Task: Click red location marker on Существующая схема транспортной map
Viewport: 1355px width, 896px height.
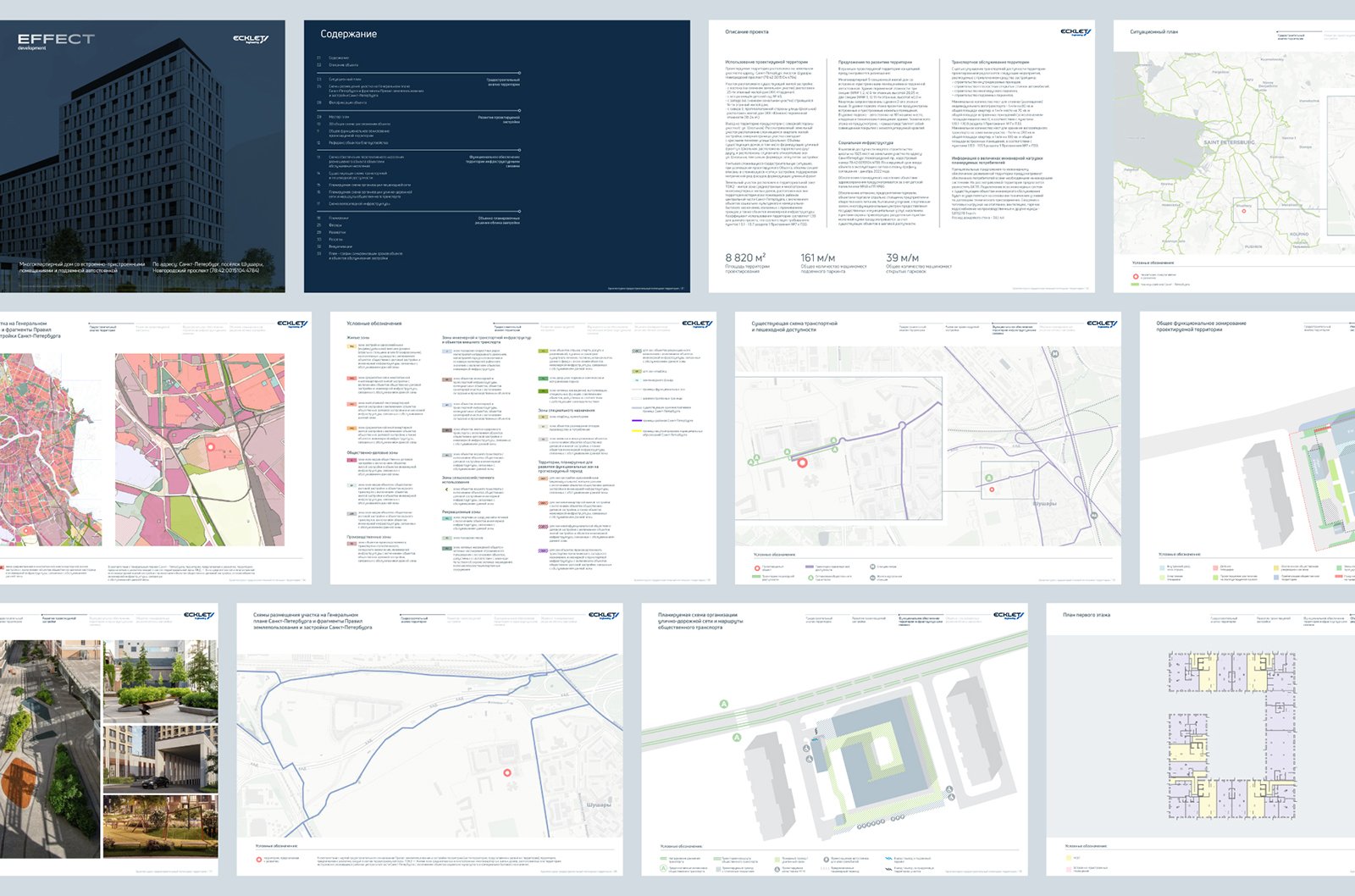Action: pyautogui.click(x=802, y=462)
